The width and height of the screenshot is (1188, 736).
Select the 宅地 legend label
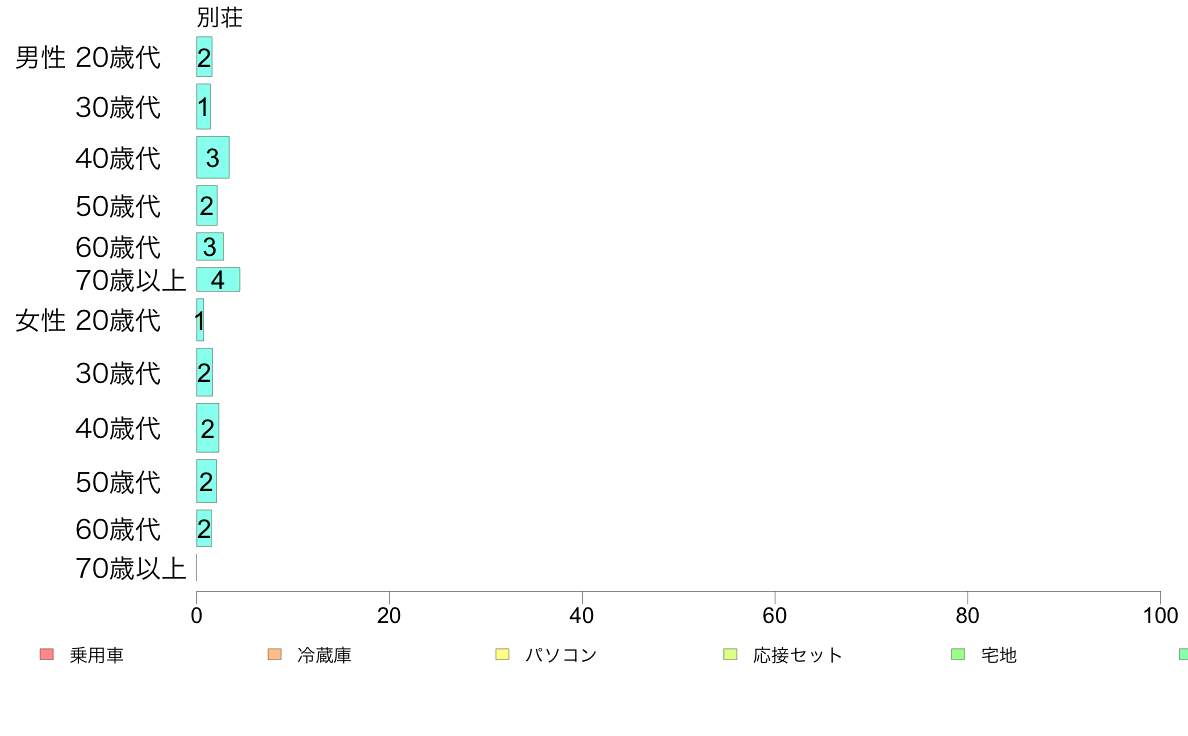point(999,655)
